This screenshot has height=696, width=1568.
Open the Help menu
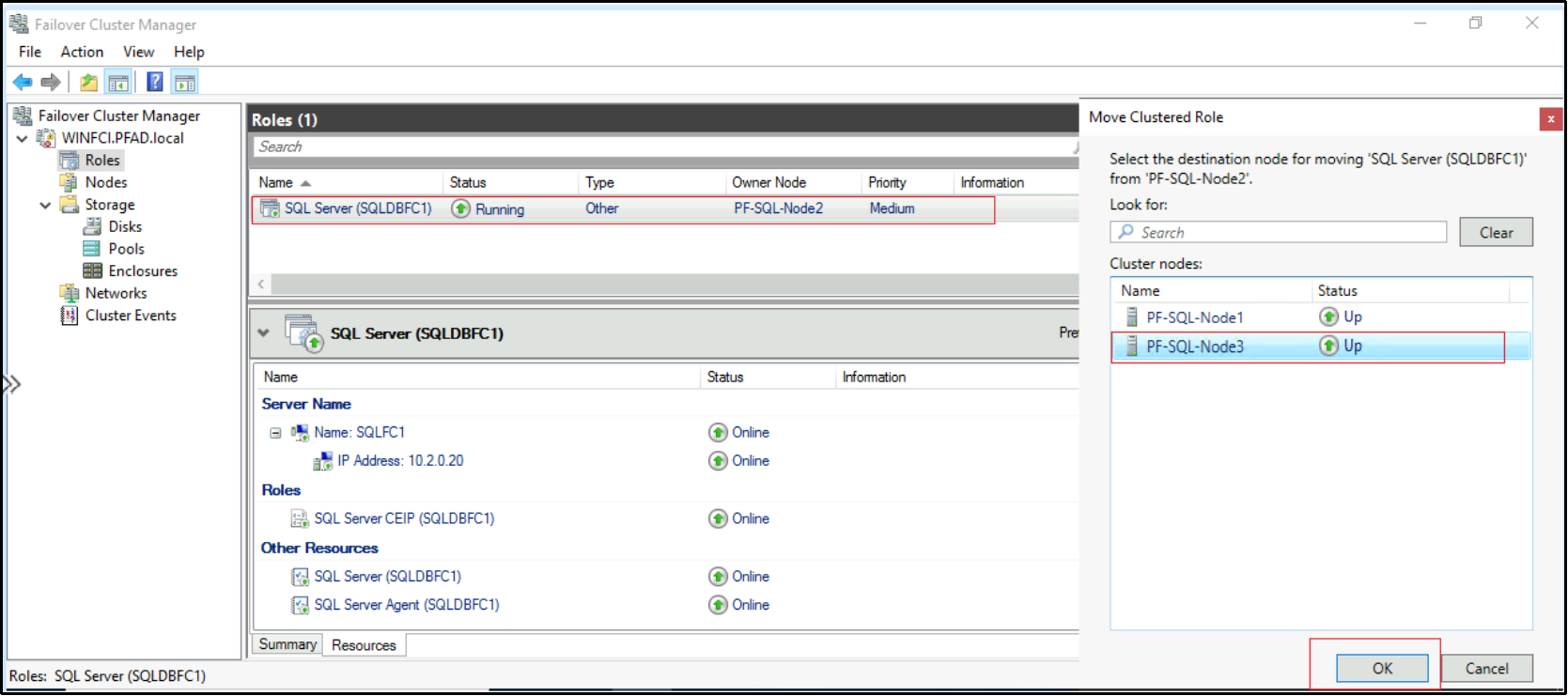coord(189,52)
